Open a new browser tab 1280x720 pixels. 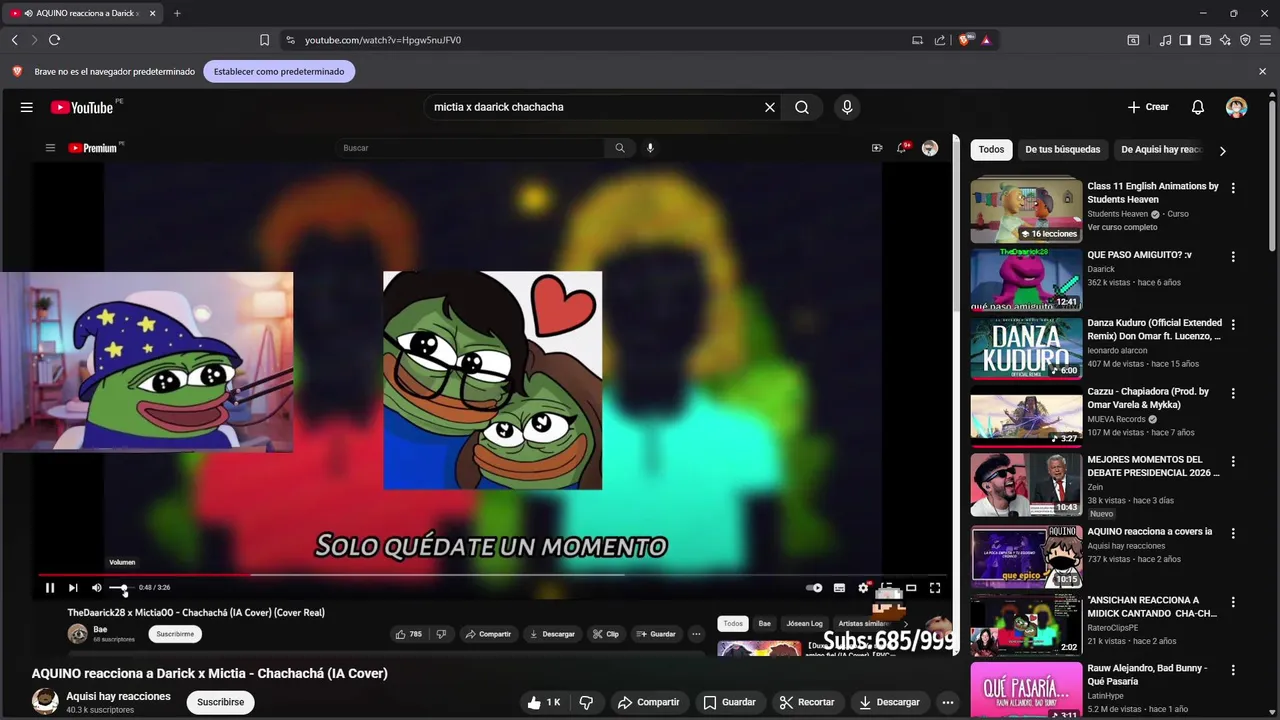tap(177, 13)
